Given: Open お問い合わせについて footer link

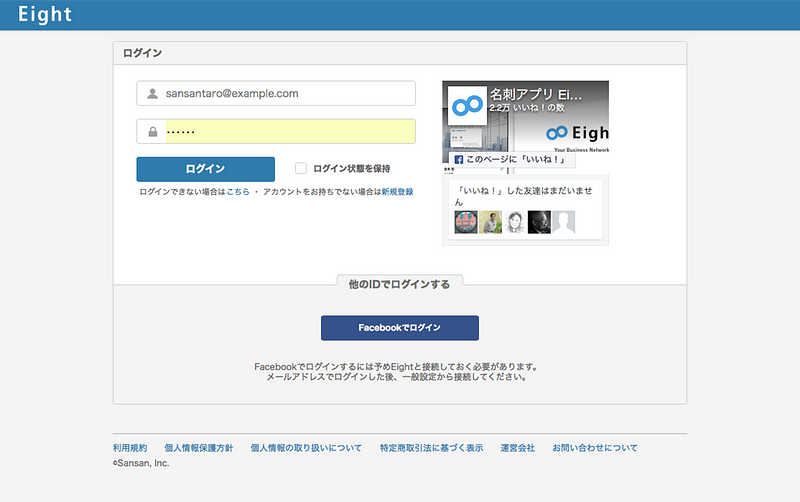Looking at the screenshot, I should click(595, 448).
